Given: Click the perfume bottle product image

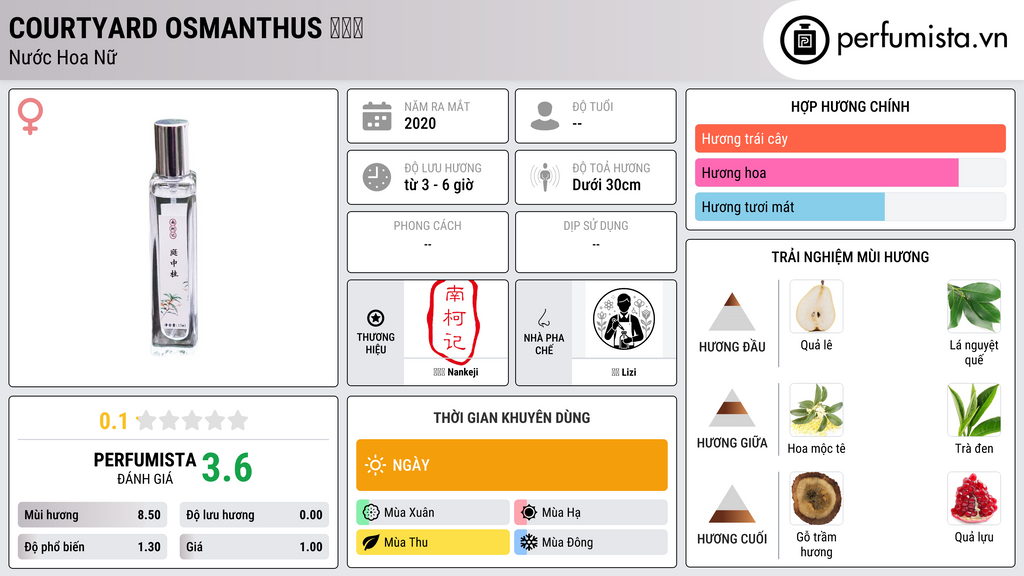Looking at the screenshot, I should pos(172,237).
